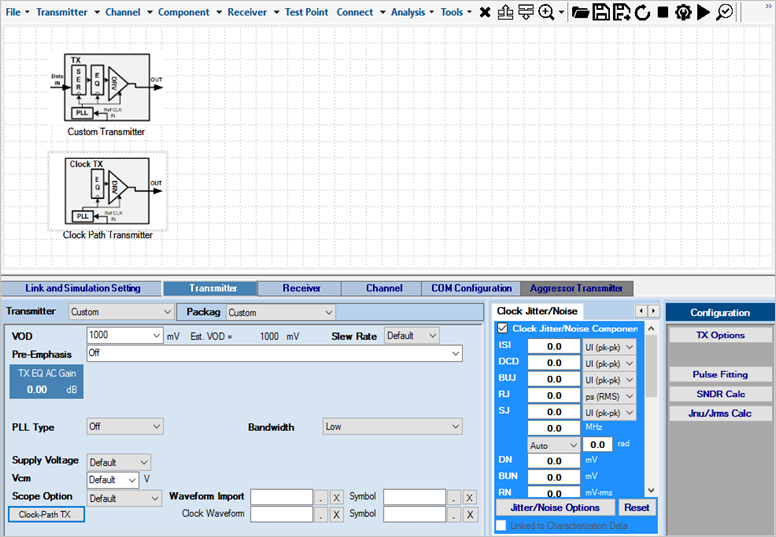
Task: Check Linked to Characterization Data box
Action: 501,525
